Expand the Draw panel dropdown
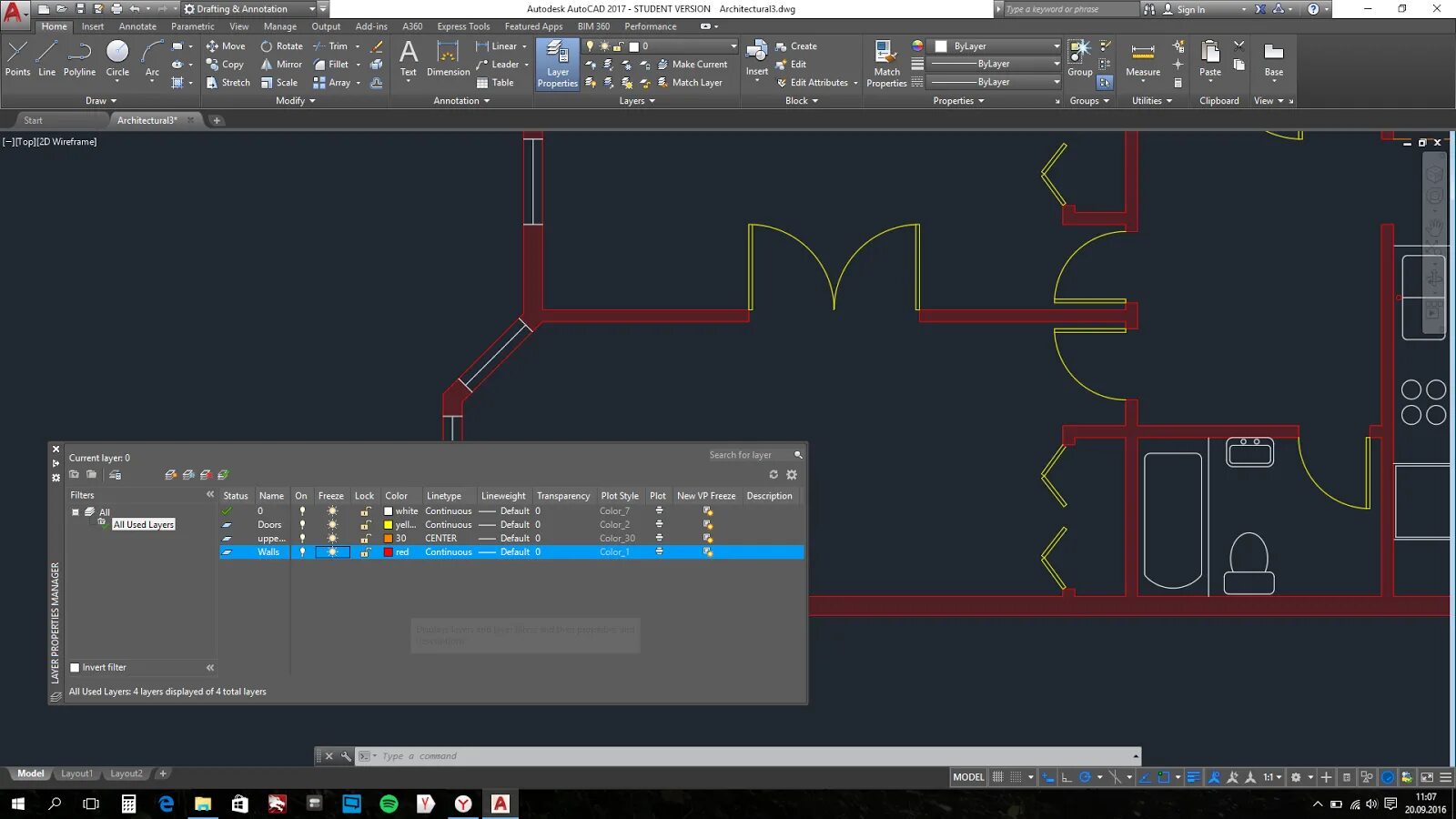Image resolution: width=1456 pixels, height=819 pixels. tap(101, 101)
